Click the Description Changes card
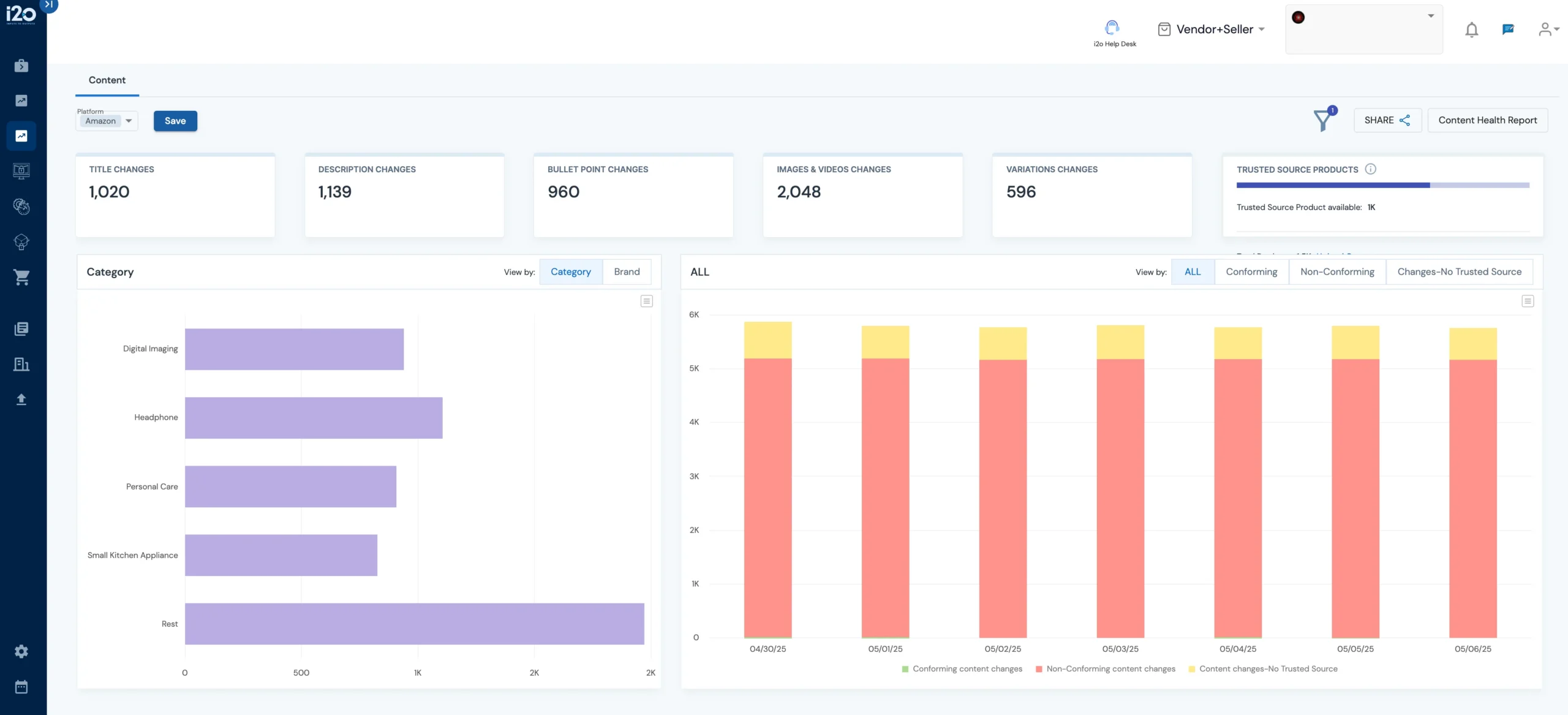1568x715 pixels. pyautogui.click(x=404, y=195)
